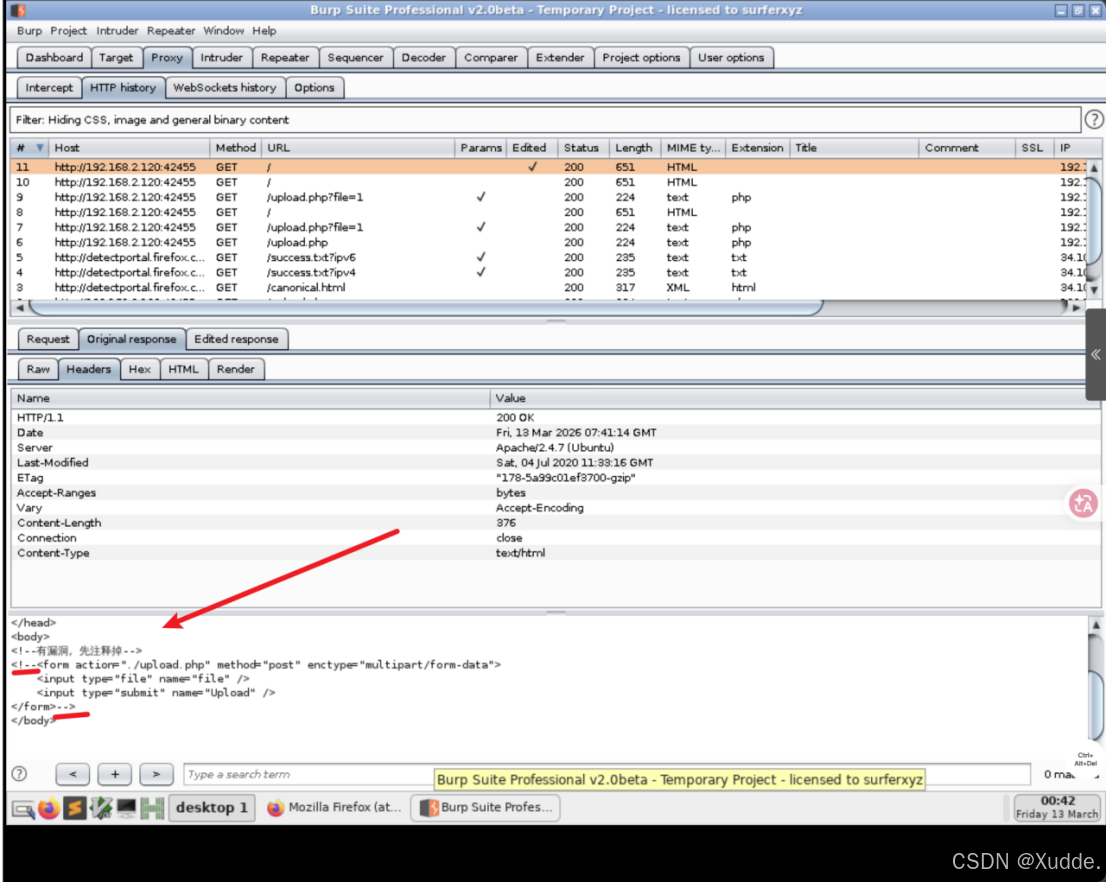Switch response view to HTML
Viewport: 1106px width, 882px height.
[x=183, y=369]
